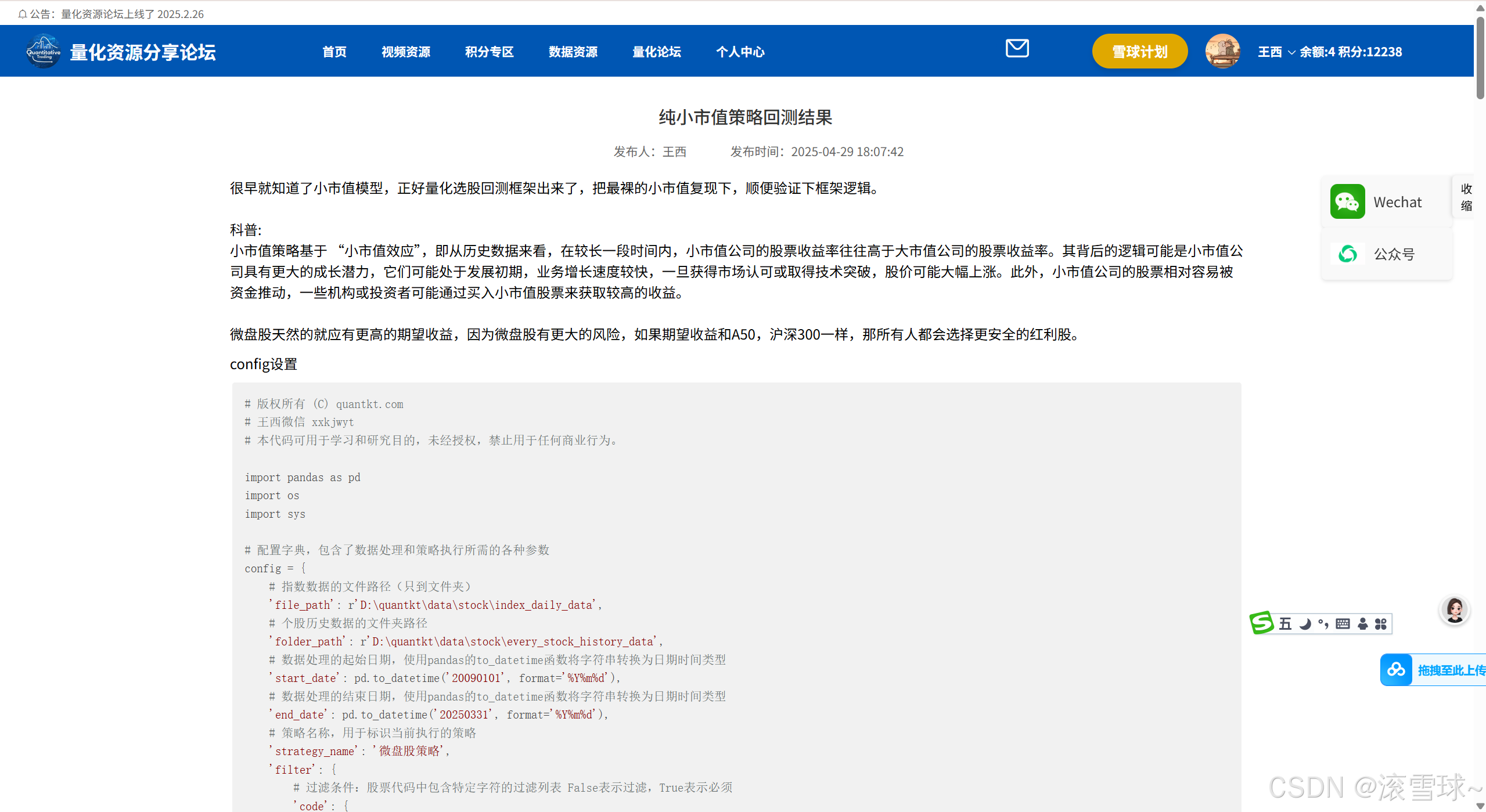Viewport: 1486px width, 812px height.
Task: Open the 个人中心 link
Action: [740, 52]
